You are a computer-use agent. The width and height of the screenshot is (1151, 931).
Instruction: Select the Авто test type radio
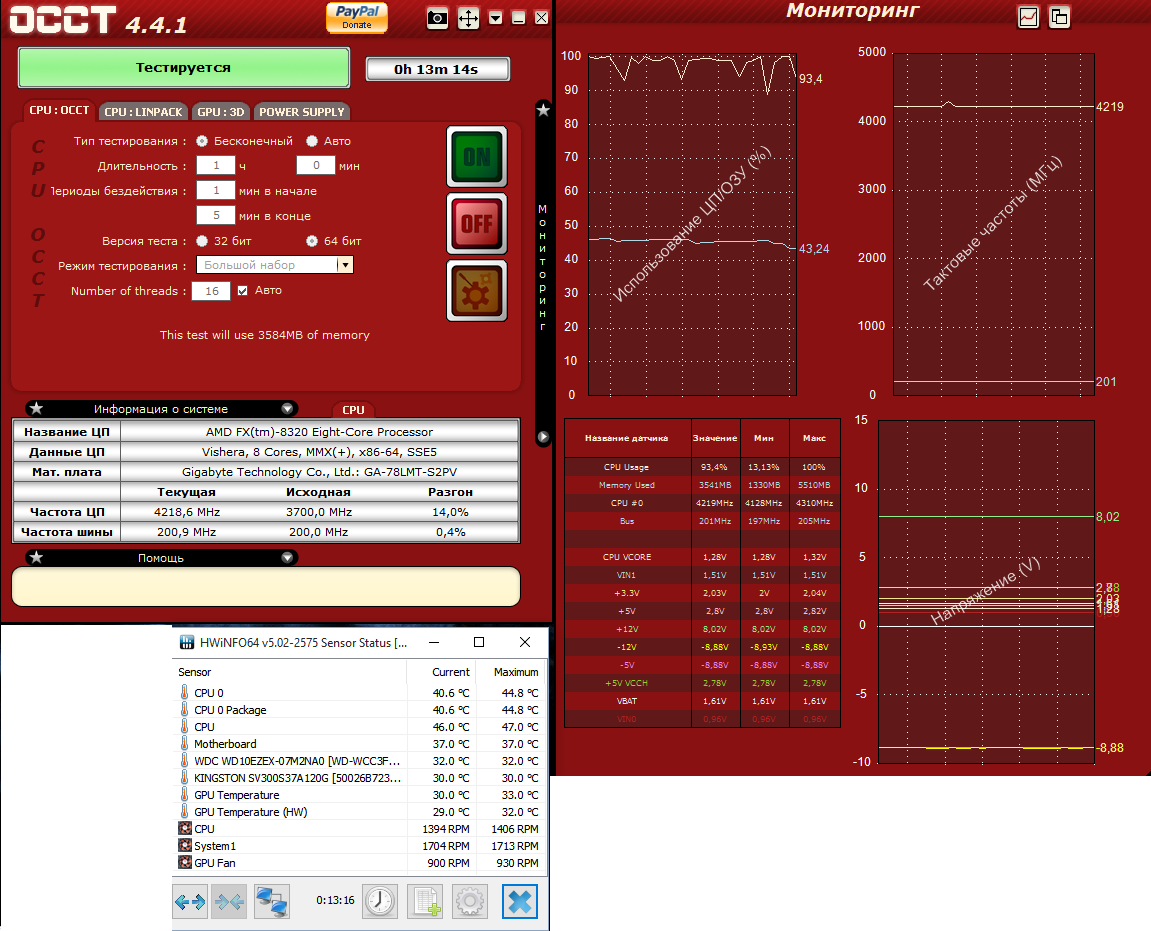tap(312, 141)
